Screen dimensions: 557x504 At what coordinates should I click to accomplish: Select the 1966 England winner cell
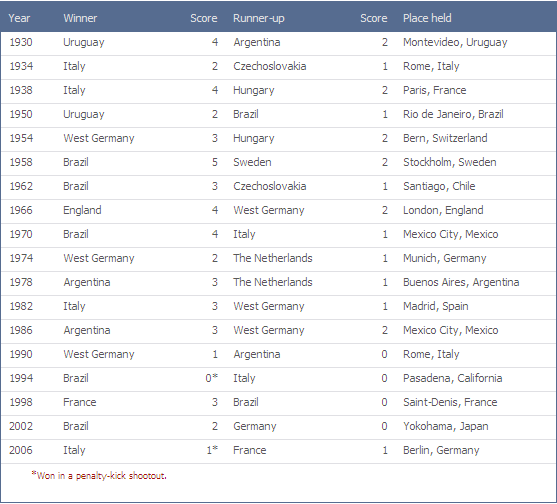click(x=82, y=210)
